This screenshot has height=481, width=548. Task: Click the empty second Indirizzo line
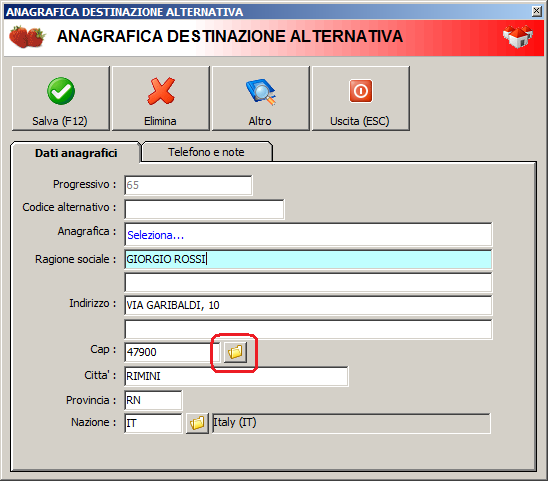(x=308, y=329)
